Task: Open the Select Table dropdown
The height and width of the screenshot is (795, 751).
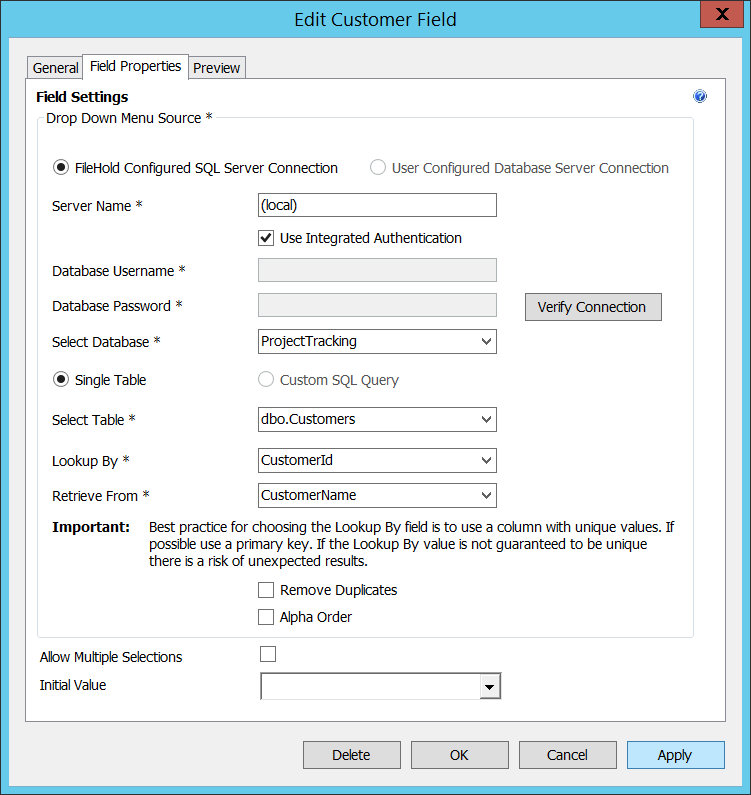Action: click(377, 419)
